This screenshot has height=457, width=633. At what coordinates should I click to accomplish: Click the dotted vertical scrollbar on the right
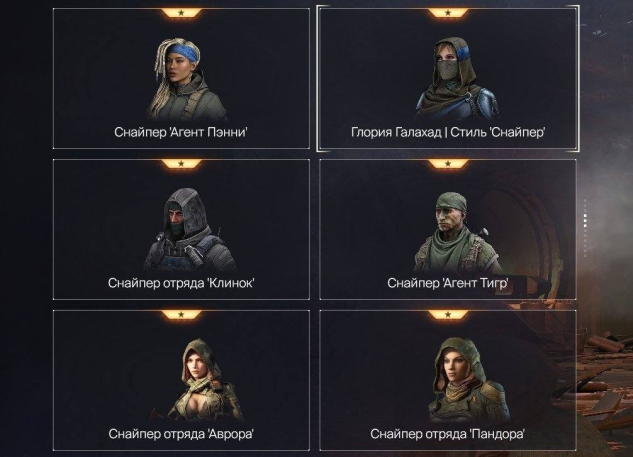coord(585,228)
